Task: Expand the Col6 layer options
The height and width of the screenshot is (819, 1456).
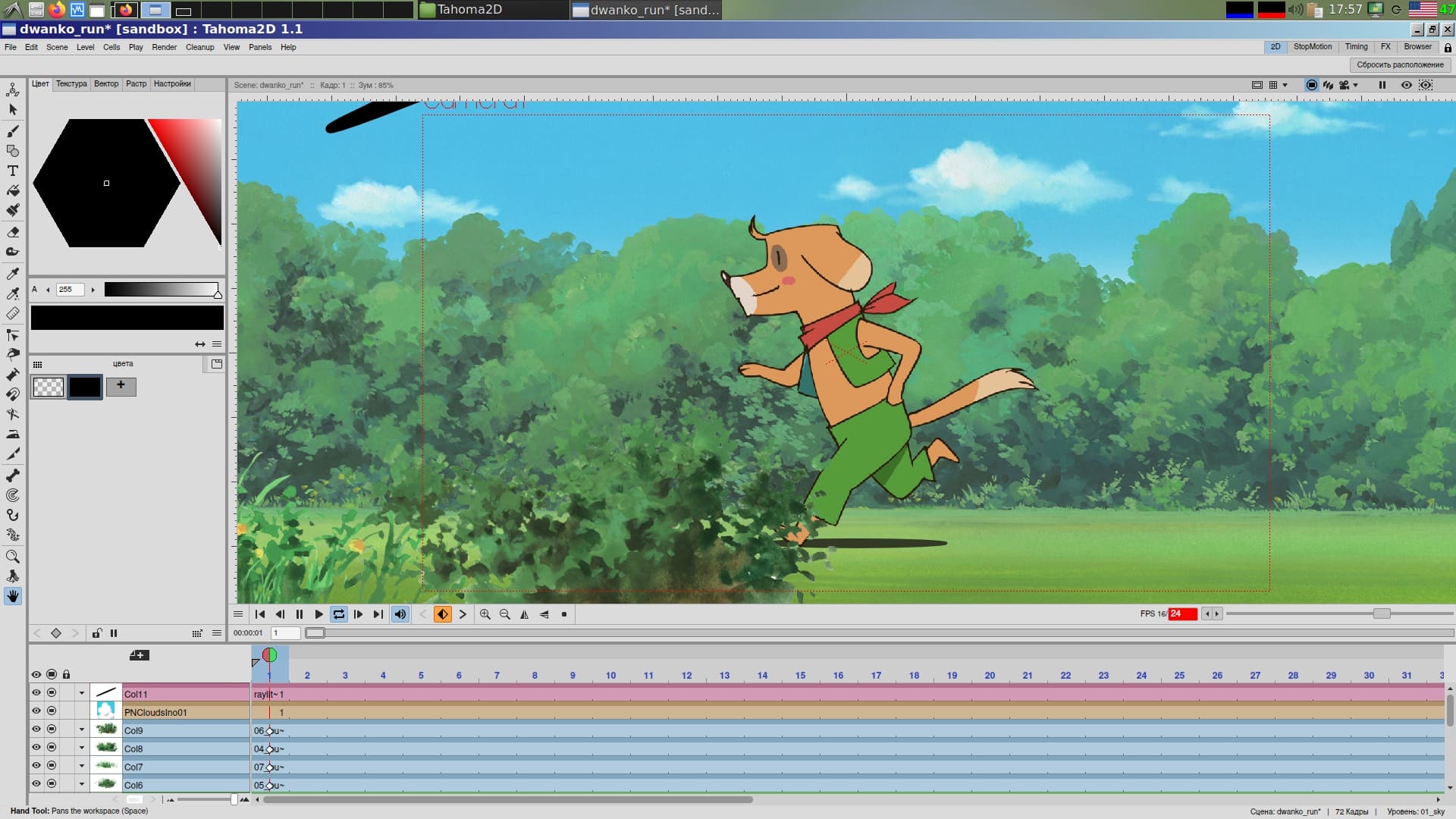Action: [x=82, y=785]
